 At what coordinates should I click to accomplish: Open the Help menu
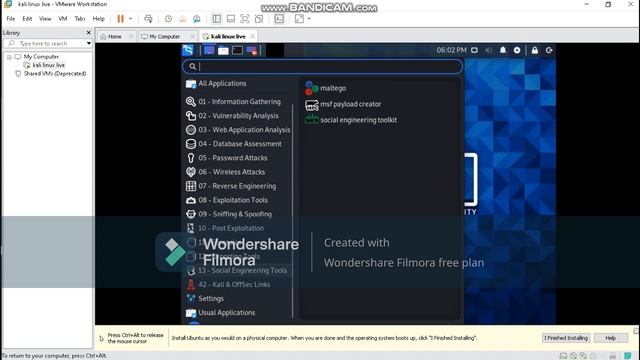pos(98,19)
